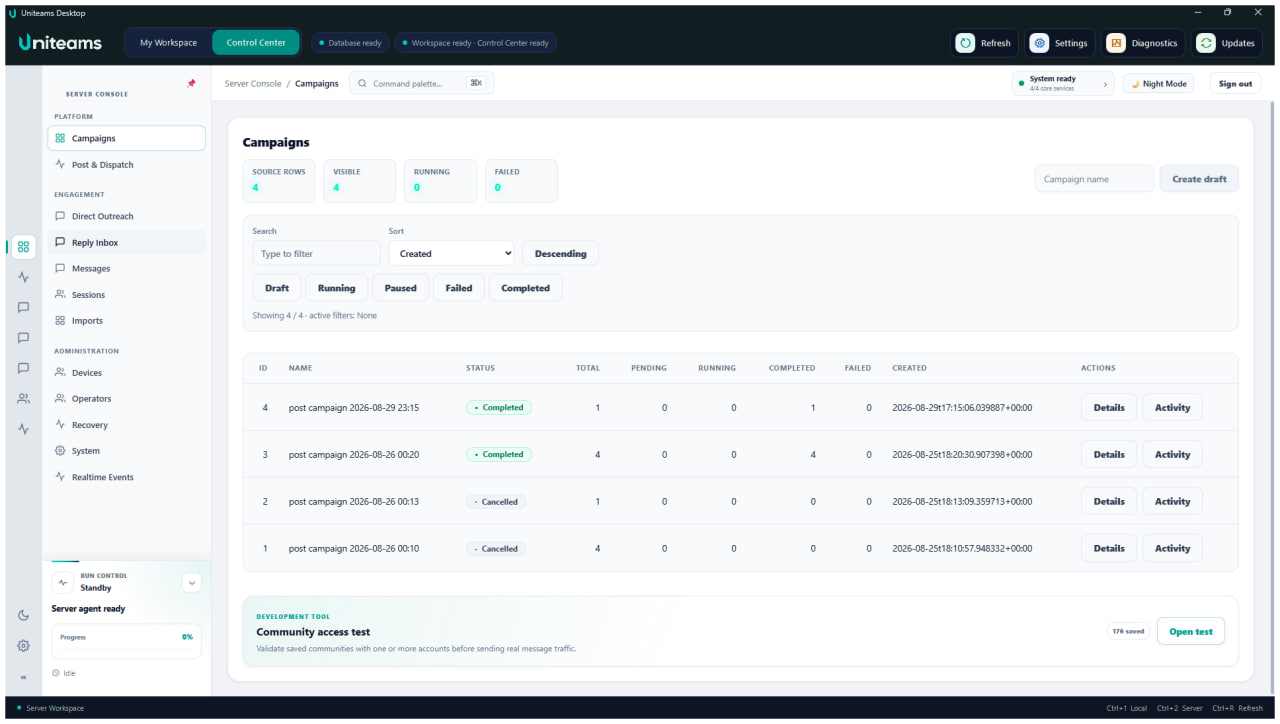Toggle the Failed status filter chip
Screen dimensions: 1280x724
pyautogui.click(x=459, y=288)
